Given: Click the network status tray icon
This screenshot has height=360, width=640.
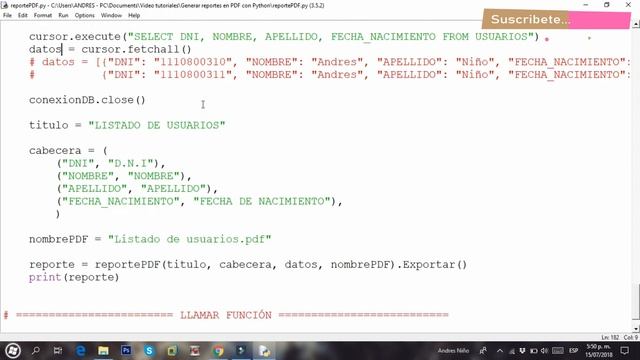Looking at the screenshot, I should 511,351.
